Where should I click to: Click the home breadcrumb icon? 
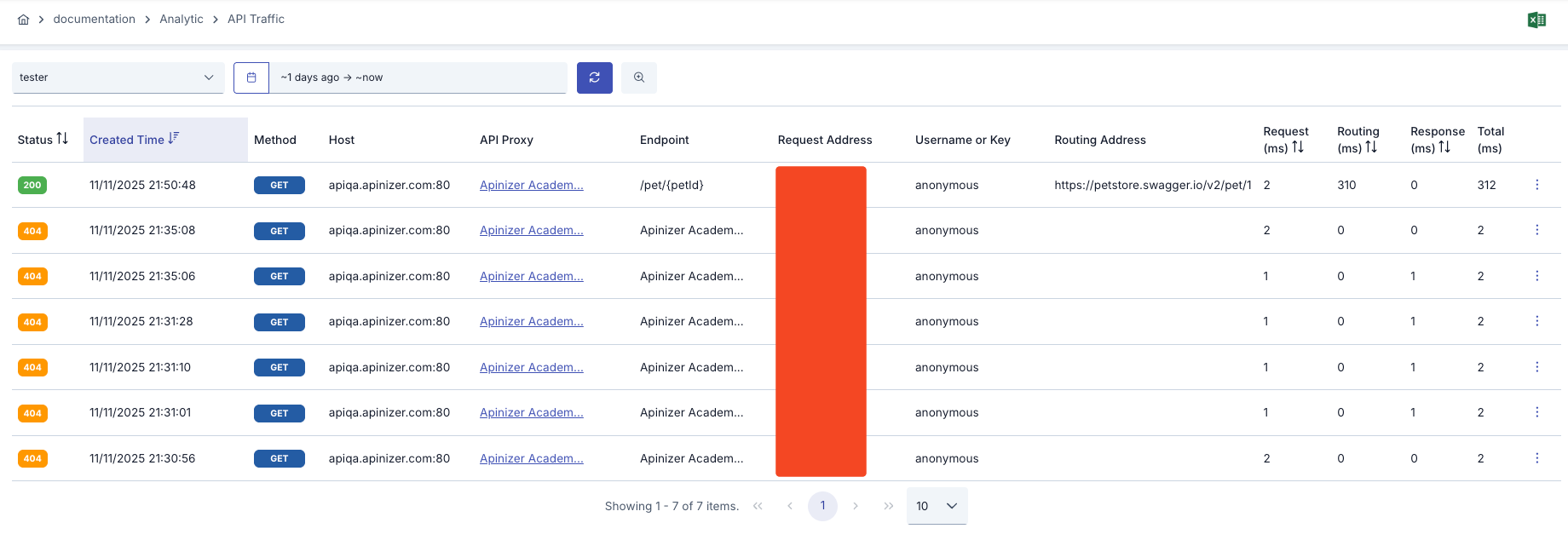23,20
